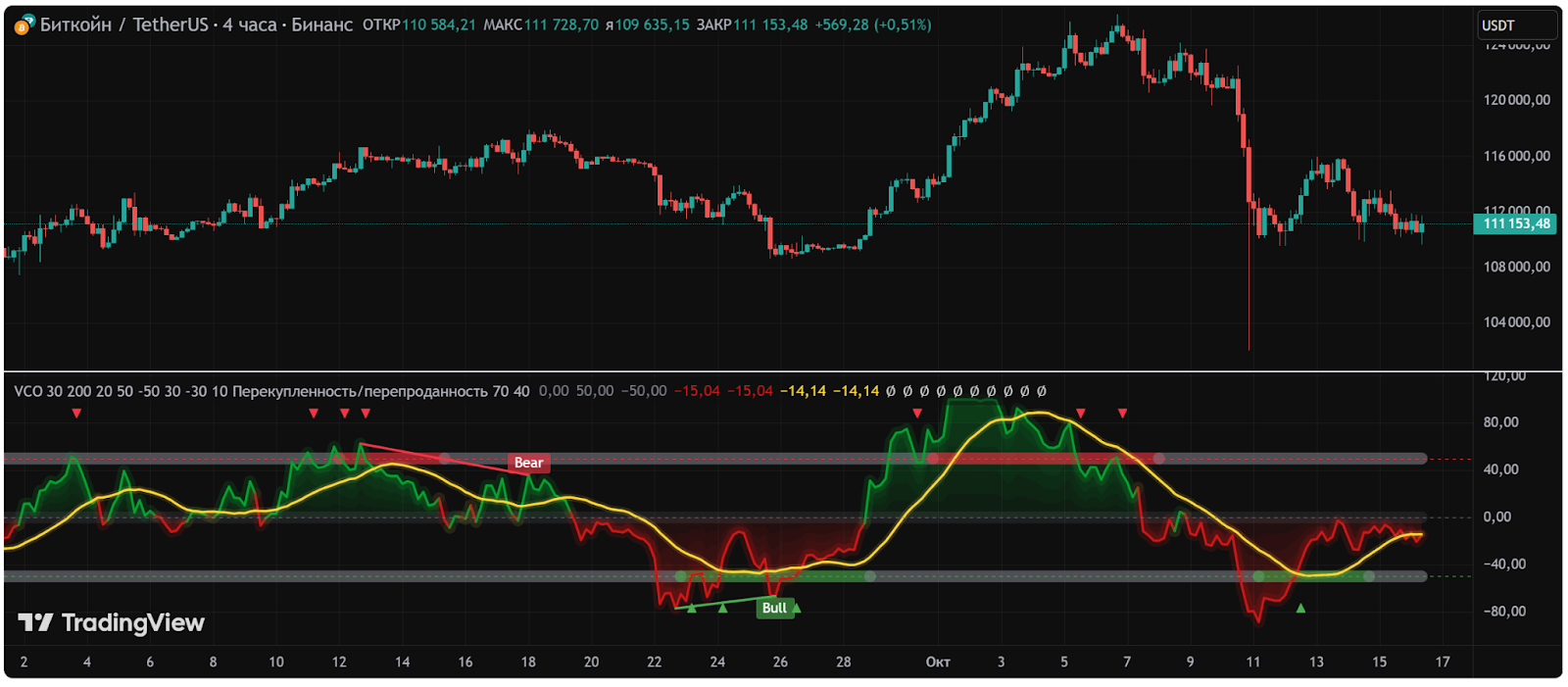
Task: Click the −50,00 value in the VCO legend
Action: (x=644, y=391)
